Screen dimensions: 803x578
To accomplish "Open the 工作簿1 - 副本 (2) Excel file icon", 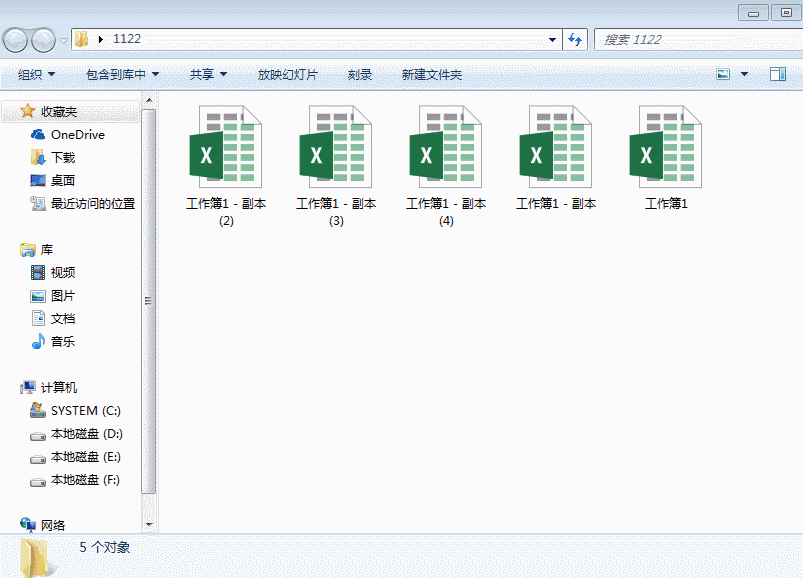I will click(226, 146).
